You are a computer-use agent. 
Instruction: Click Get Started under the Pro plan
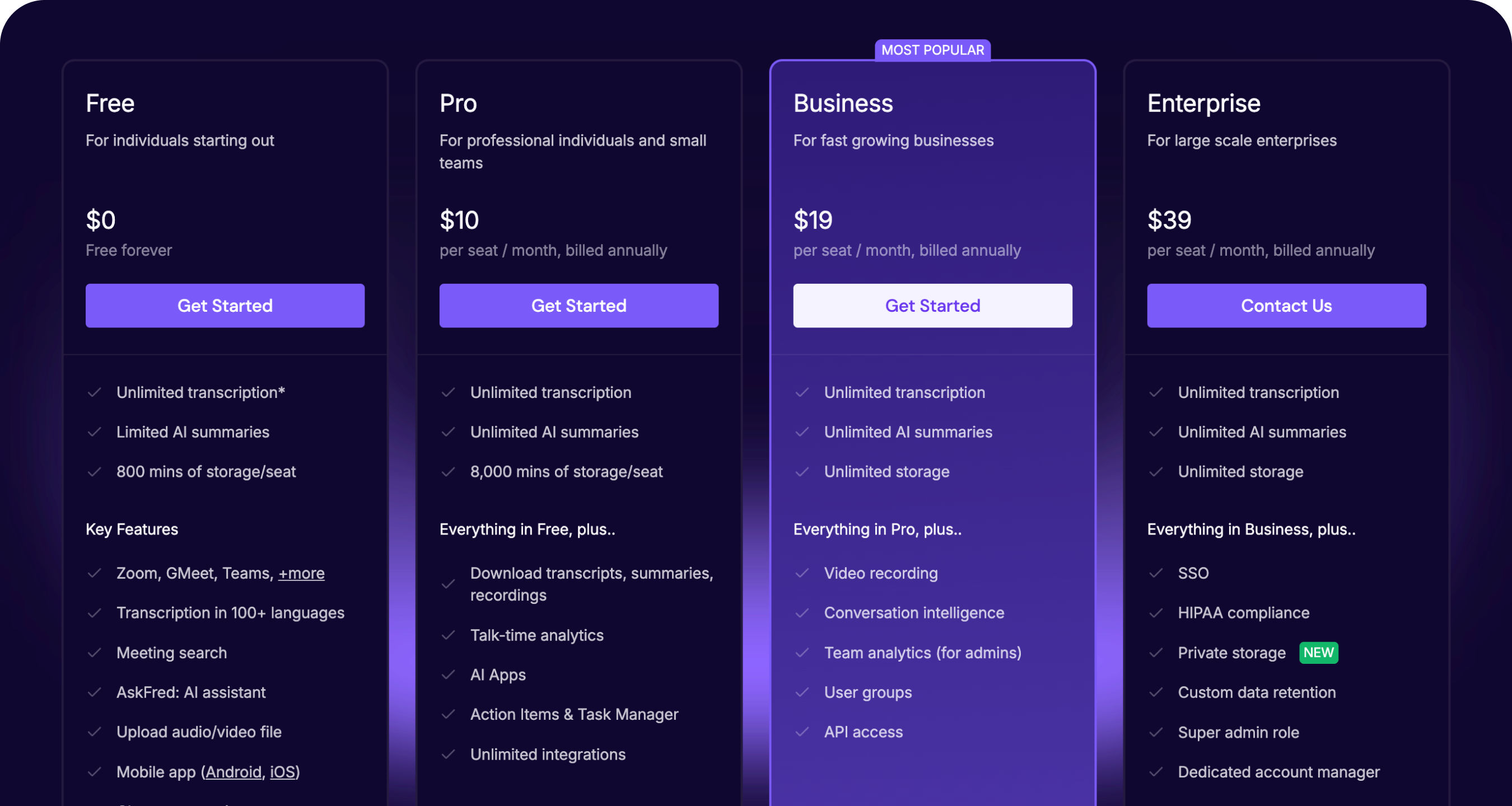click(x=578, y=305)
